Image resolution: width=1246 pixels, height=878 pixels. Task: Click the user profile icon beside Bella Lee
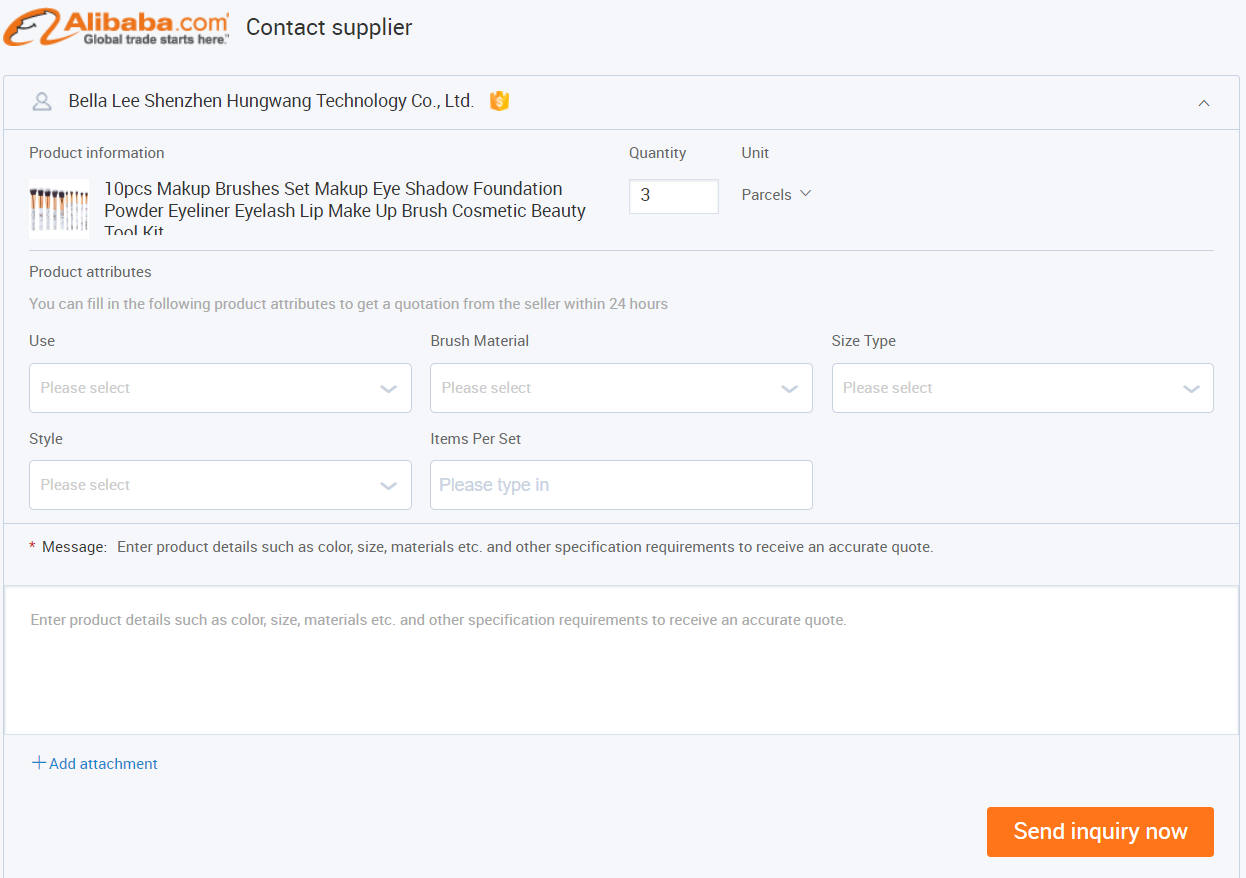pos(41,101)
